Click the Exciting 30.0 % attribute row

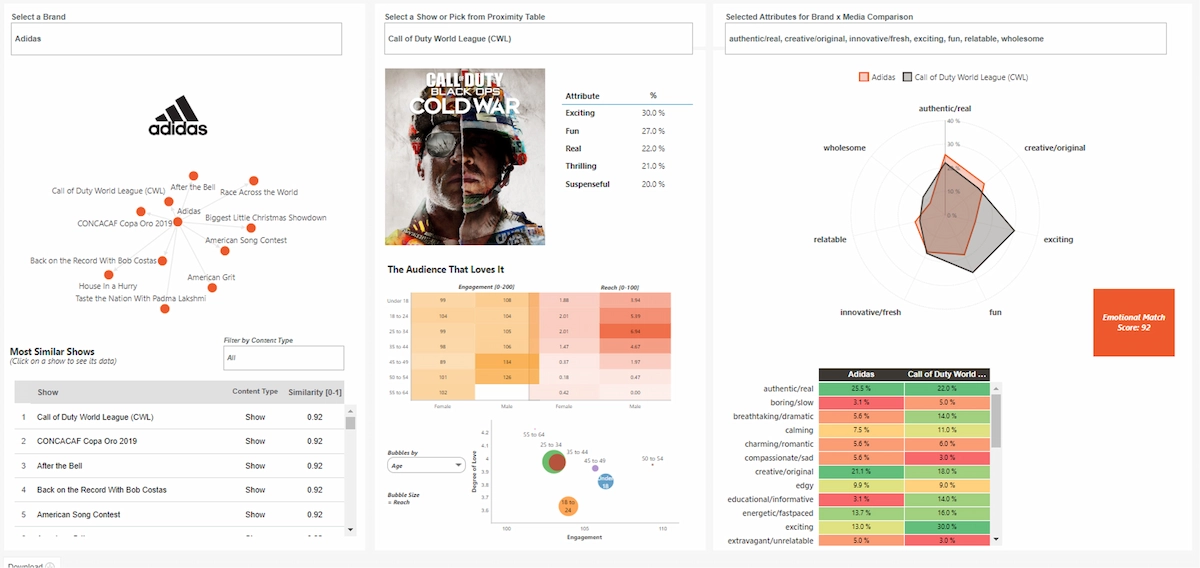pos(626,113)
